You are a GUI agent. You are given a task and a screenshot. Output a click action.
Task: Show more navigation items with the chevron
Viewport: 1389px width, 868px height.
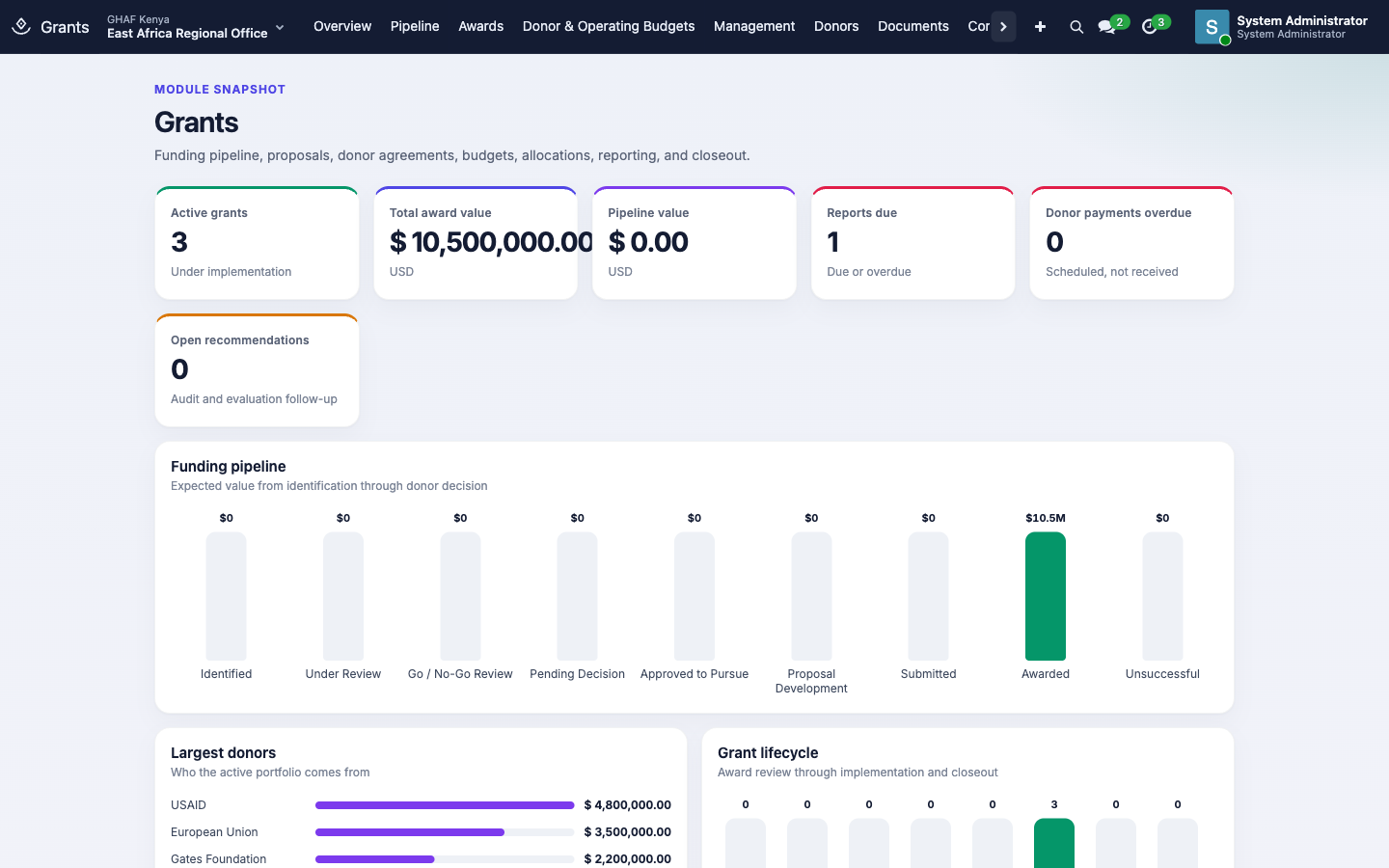coord(1003,27)
